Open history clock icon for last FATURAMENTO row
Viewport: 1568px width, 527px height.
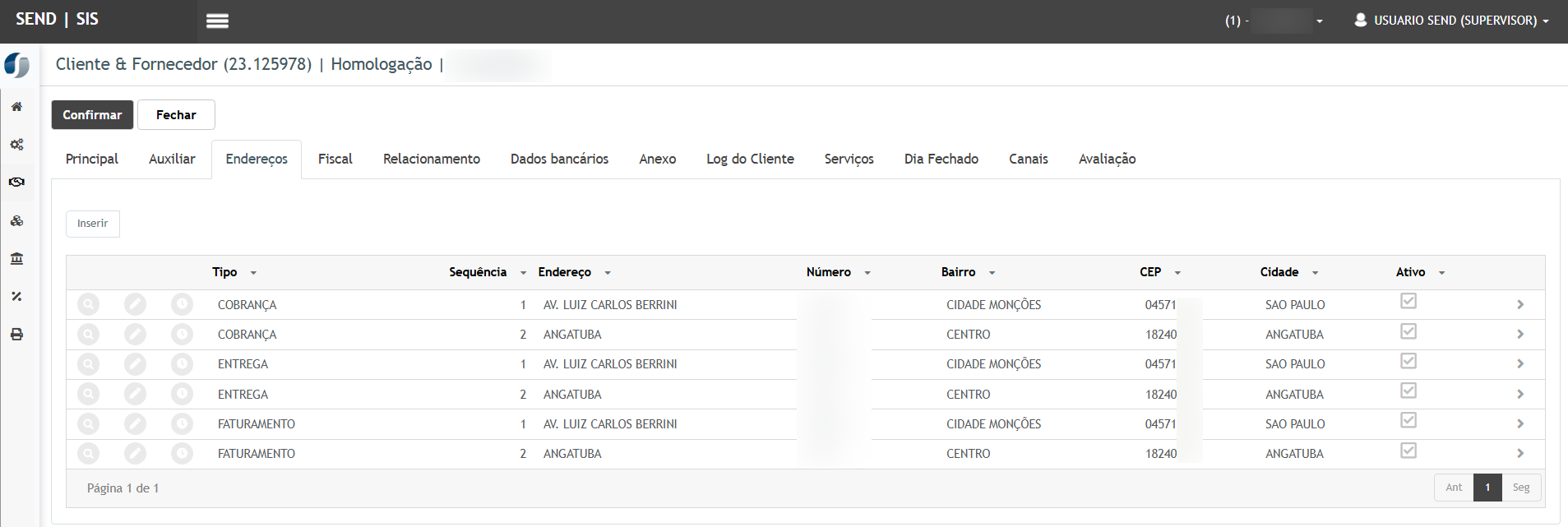point(182,454)
